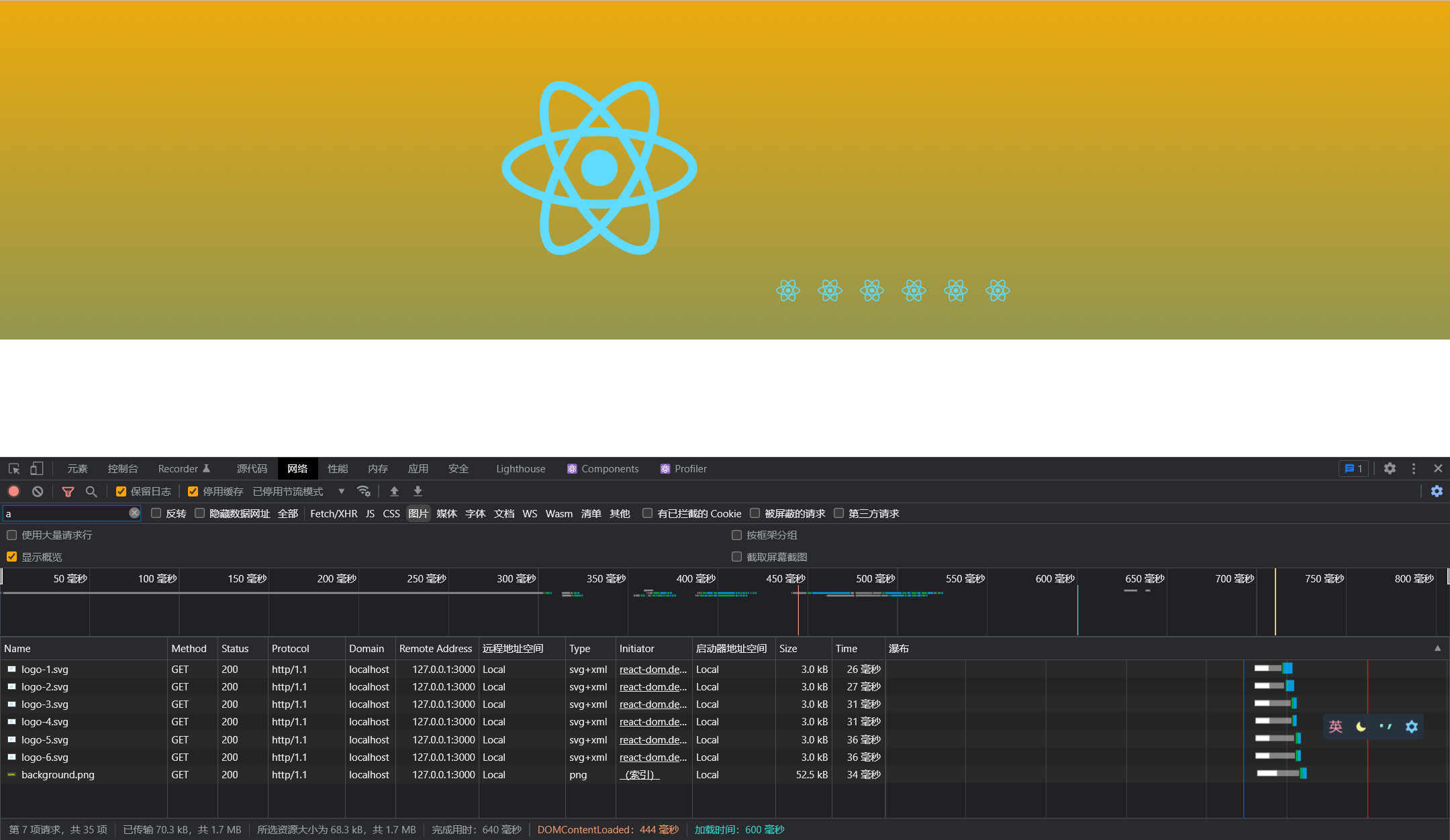Toggle 保留日志 checkbox

(121, 491)
